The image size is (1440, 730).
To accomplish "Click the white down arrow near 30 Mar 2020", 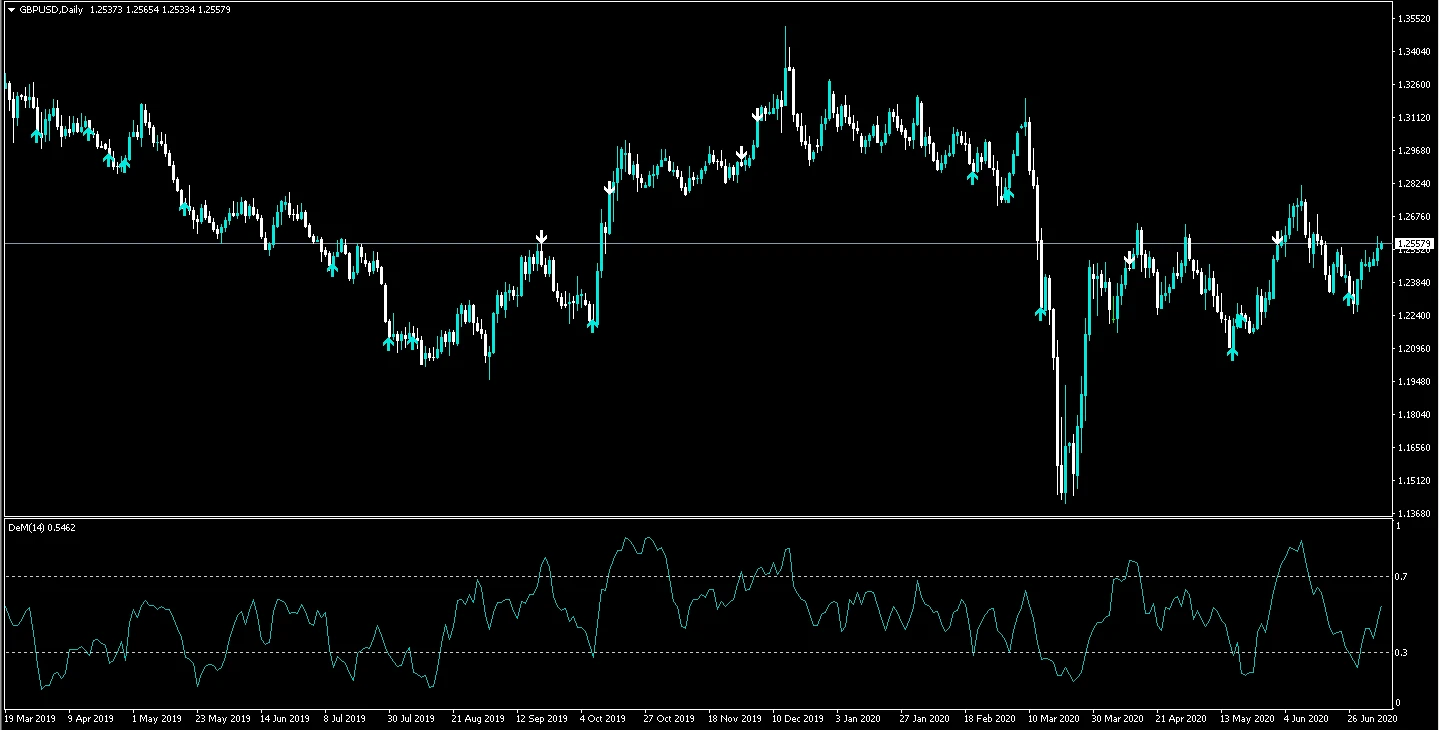I will 1129,259.
